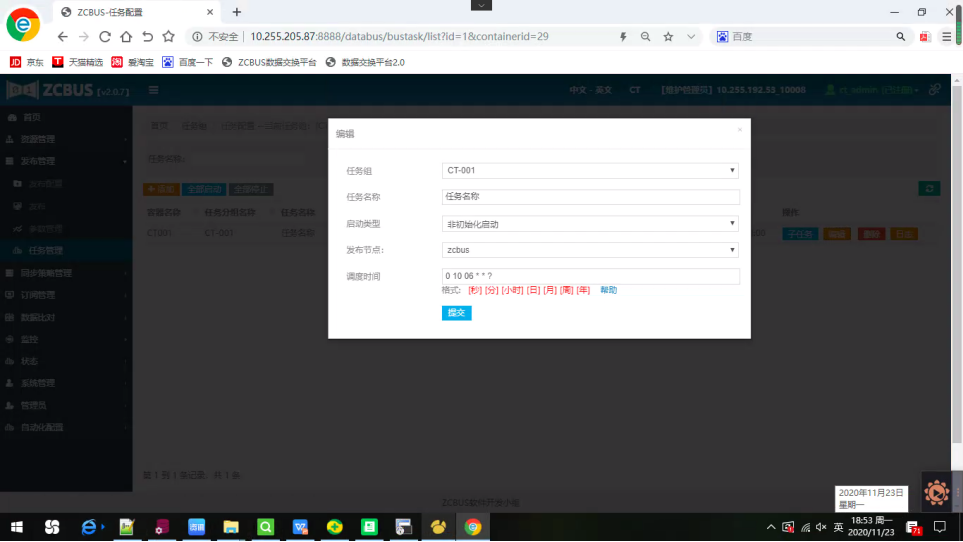The width and height of the screenshot is (963, 542).
Task: Open the Windows Start menu
Action: click(17, 527)
